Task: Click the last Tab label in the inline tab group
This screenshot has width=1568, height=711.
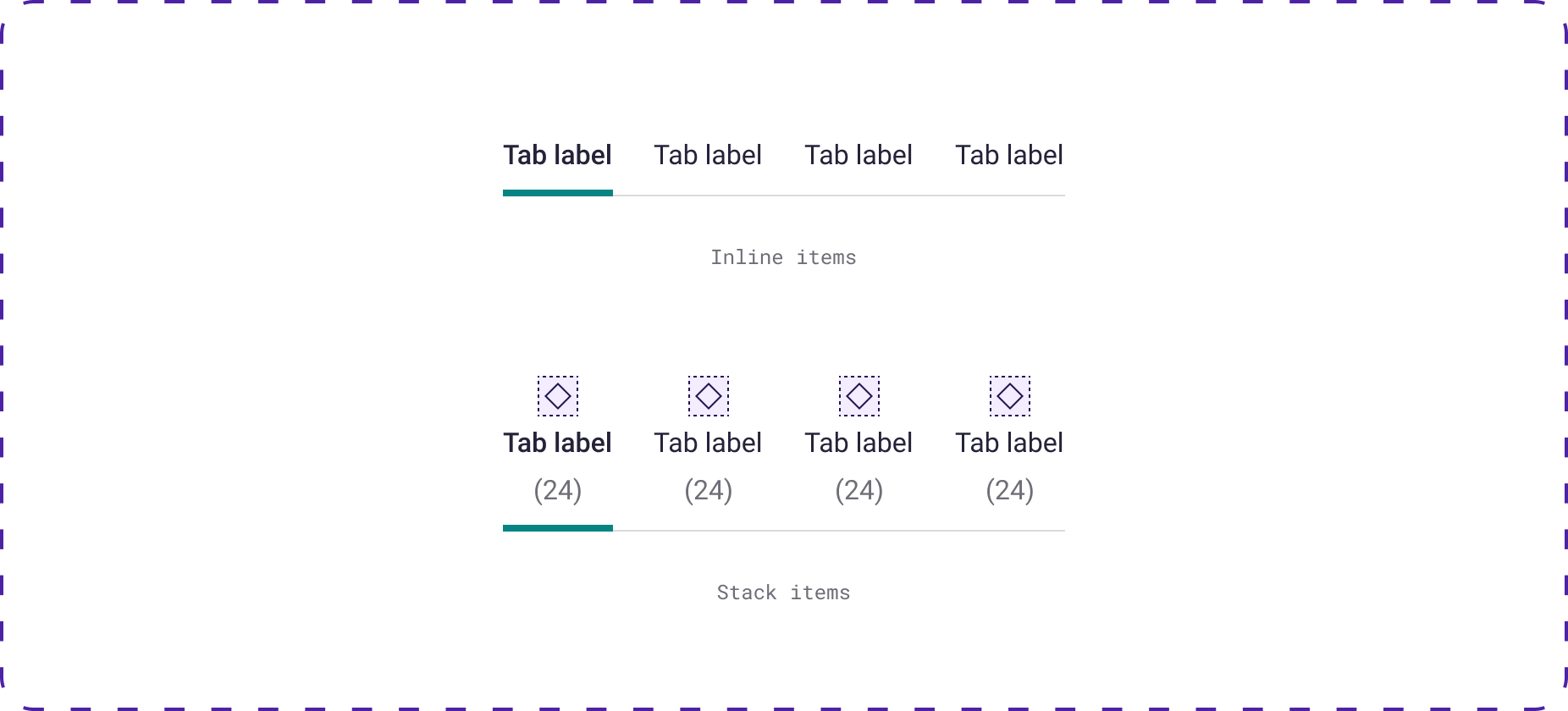Action: (x=1009, y=155)
